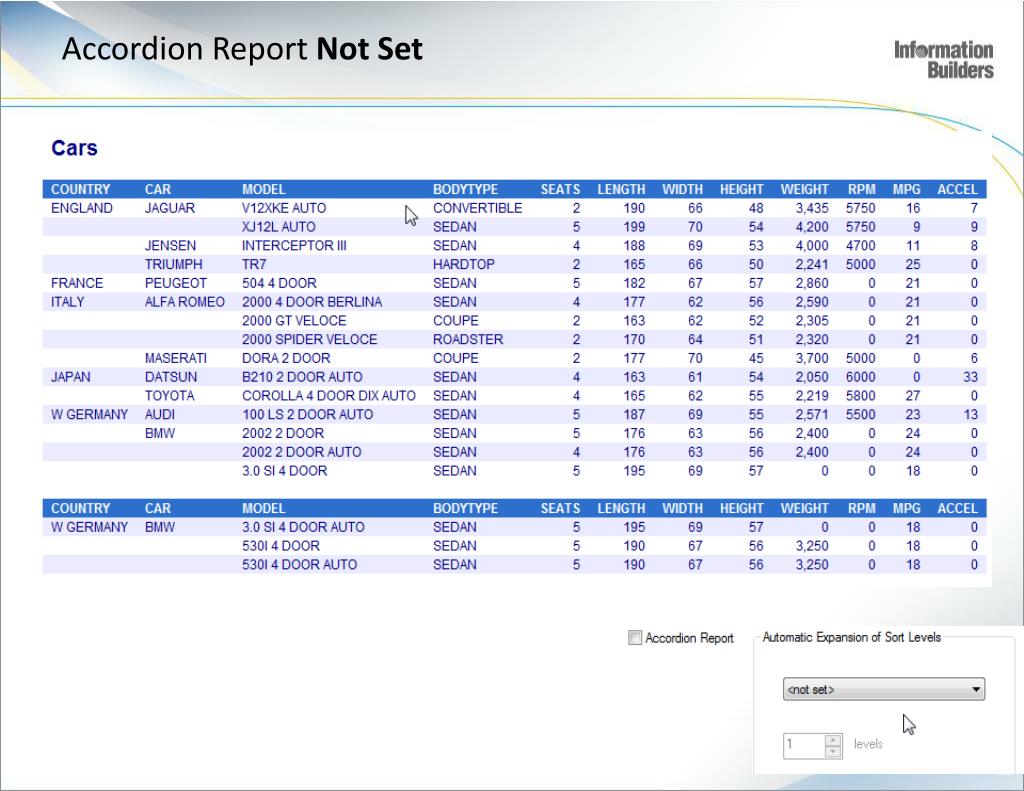The height and width of the screenshot is (791, 1024).
Task: Select the JAPAN country cell
Action: tap(71, 378)
